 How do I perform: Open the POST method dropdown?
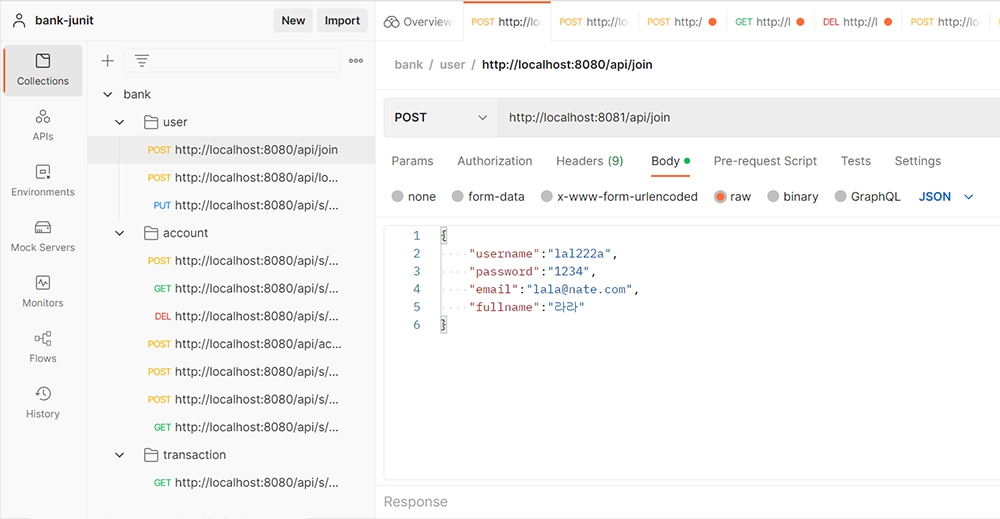pyautogui.click(x=441, y=117)
